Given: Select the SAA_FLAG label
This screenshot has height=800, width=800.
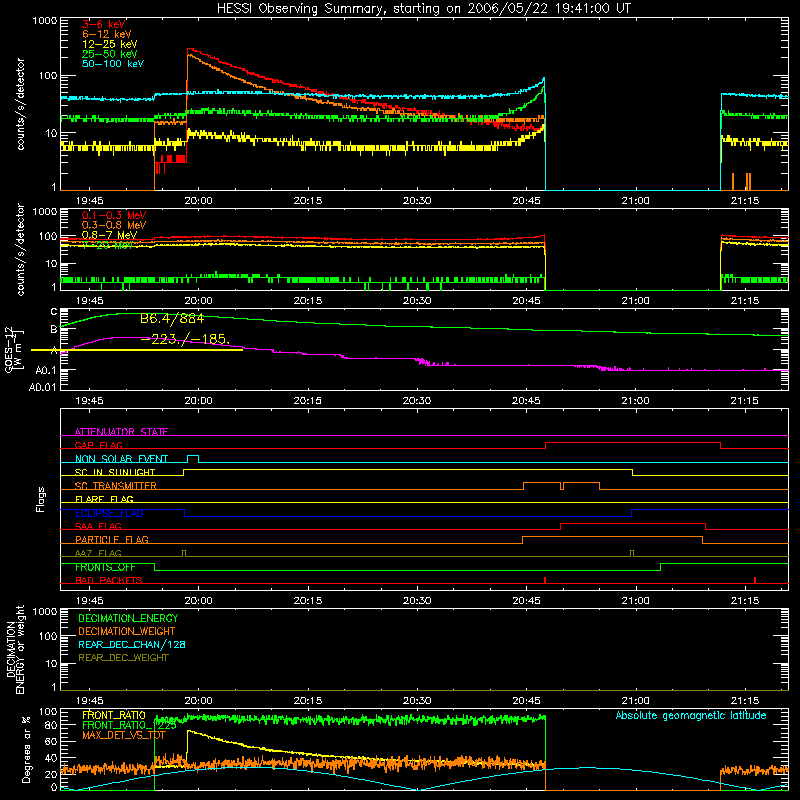Looking at the screenshot, I should 98,526.
